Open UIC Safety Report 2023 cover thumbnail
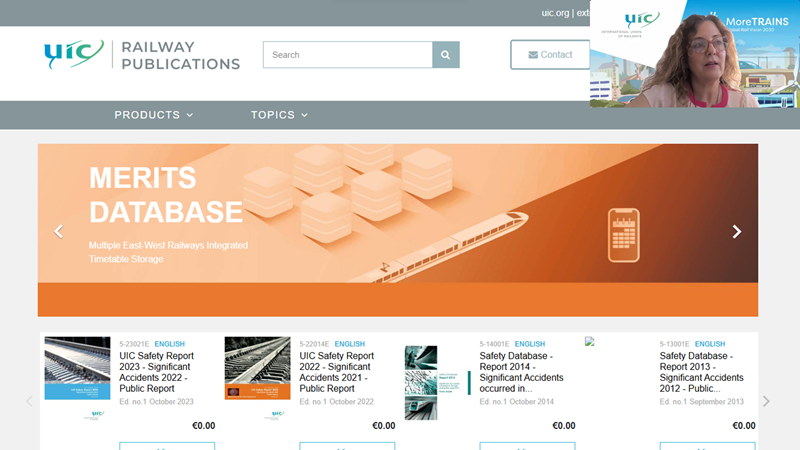800x450 pixels. (x=77, y=369)
